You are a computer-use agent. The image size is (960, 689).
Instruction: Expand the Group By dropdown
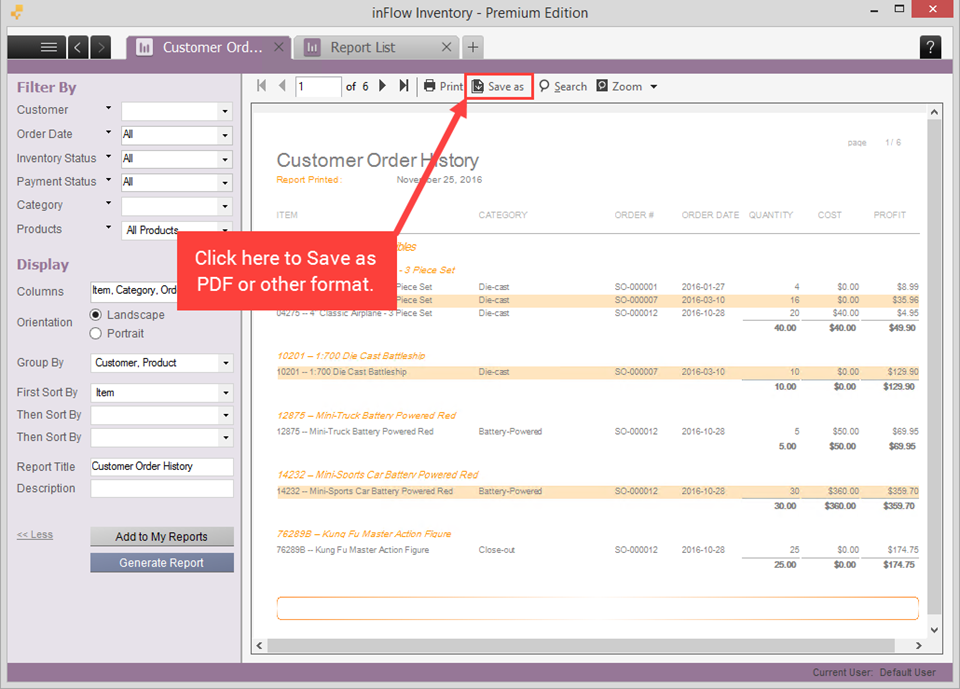click(x=225, y=363)
